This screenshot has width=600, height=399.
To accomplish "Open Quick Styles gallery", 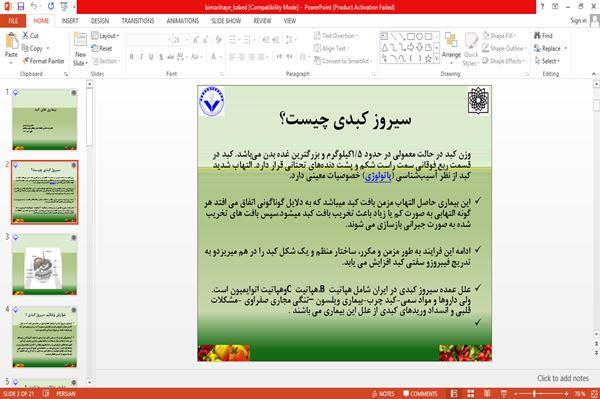I will 471,50.
